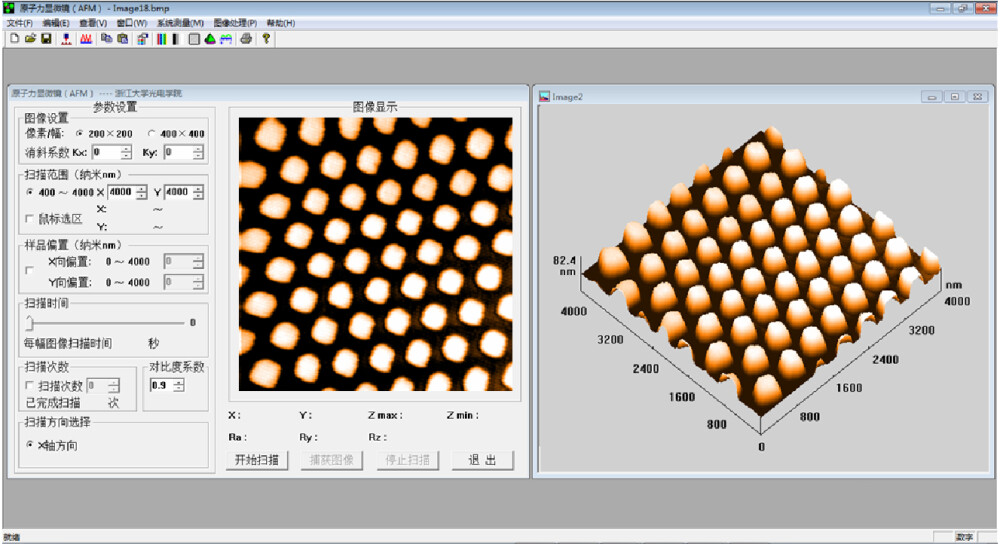Click the New file toolbar icon
The image size is (1000, 544).
pos(15,39)
